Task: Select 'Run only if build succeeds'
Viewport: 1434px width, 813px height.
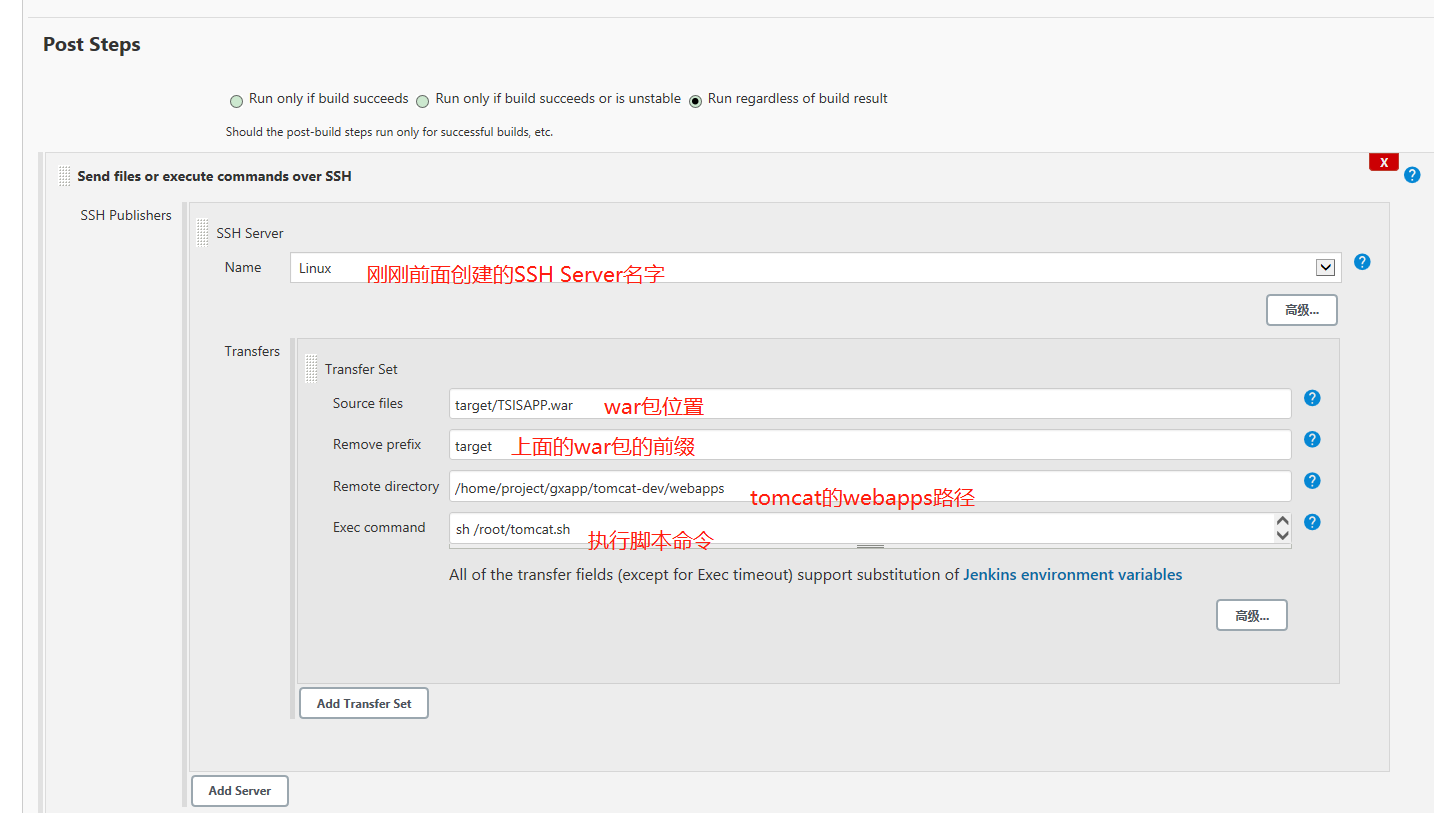Action: [x=236, y=100]
